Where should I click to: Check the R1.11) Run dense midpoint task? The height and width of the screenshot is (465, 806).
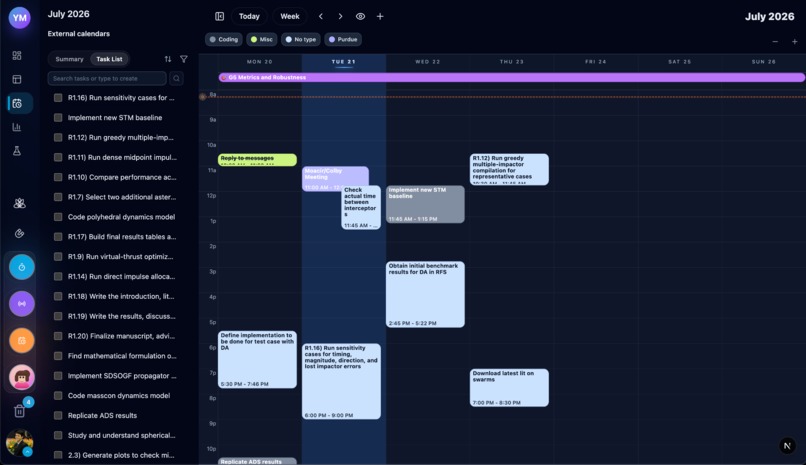tap(58, 157)
